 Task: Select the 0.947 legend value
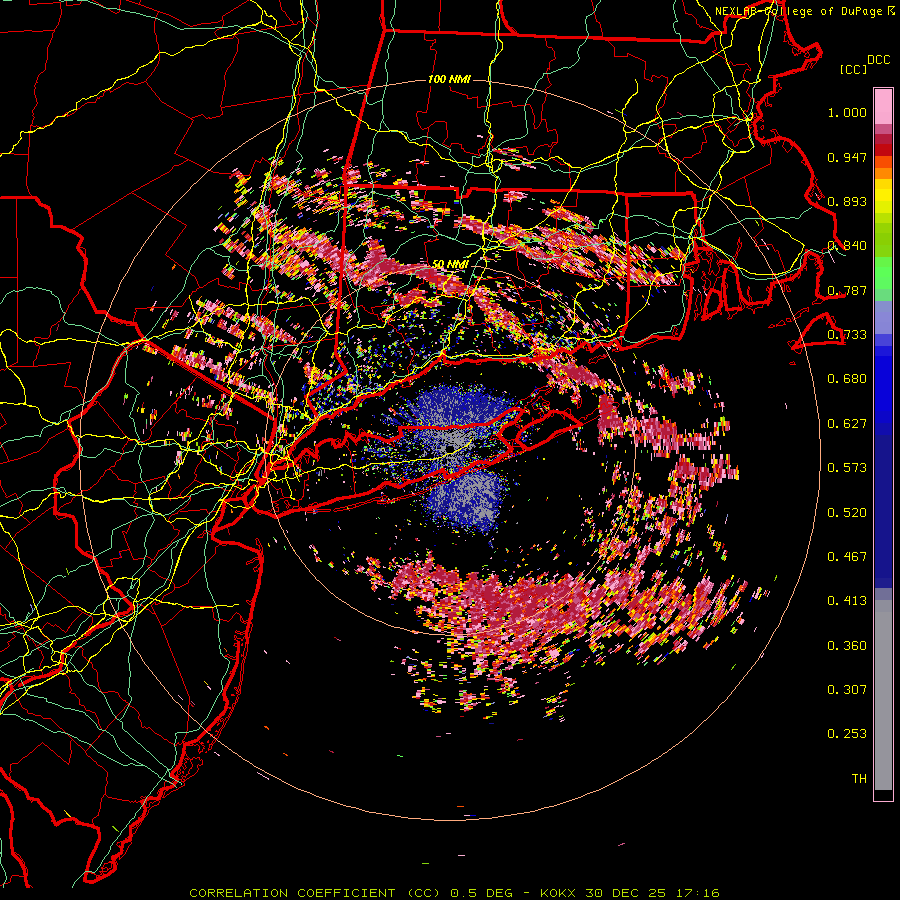(x=847, y=157)
